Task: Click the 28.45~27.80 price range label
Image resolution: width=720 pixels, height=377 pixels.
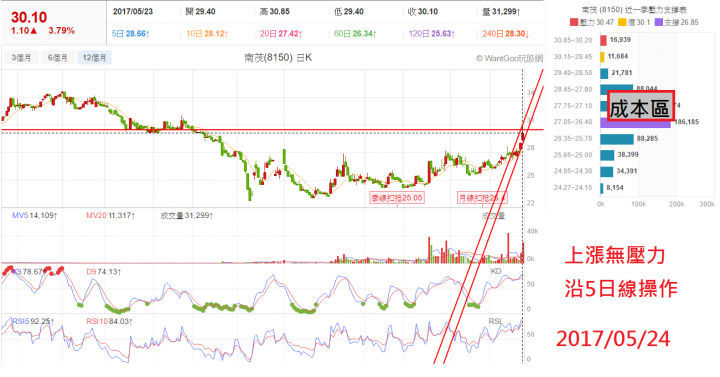Action: coord(573,89)
